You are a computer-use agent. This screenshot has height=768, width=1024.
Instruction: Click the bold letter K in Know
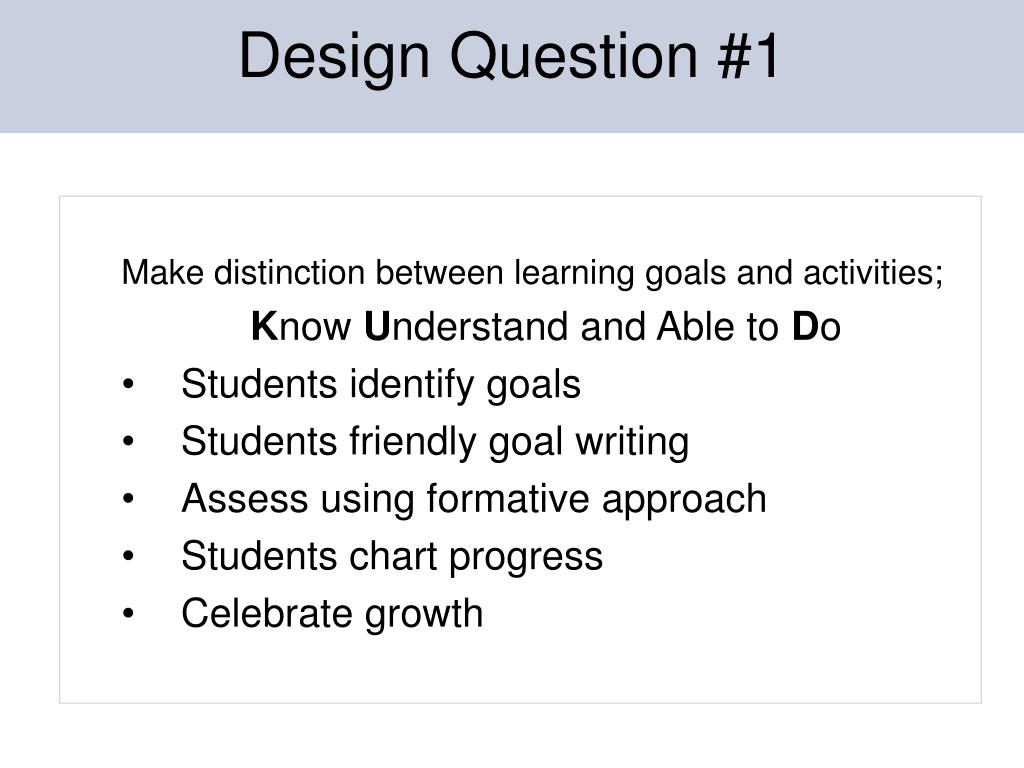264,327
